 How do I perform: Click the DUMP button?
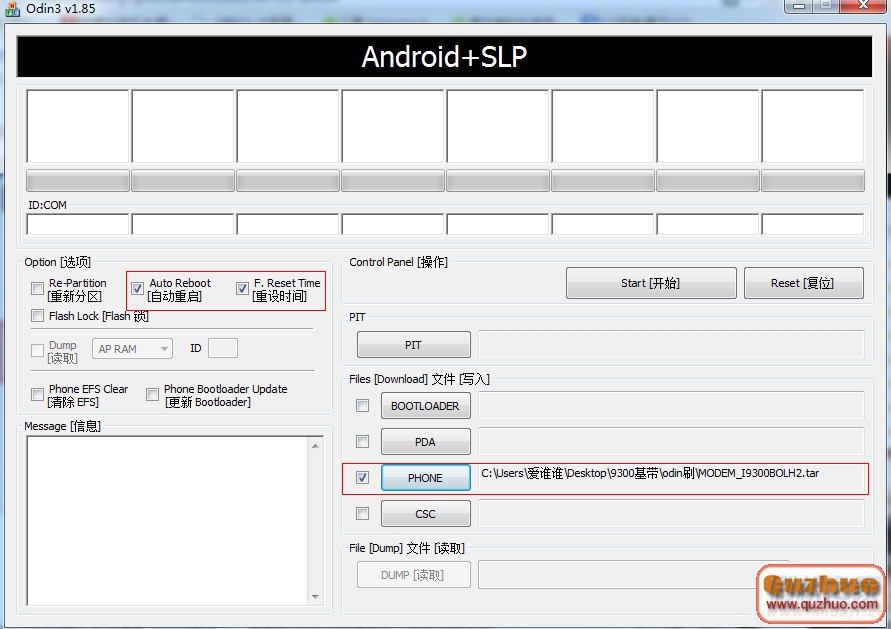pos(414,575)
